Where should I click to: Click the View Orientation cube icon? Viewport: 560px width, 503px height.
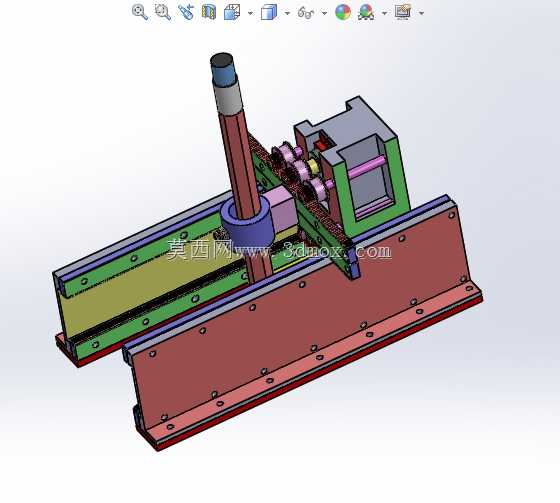point(232,12)
